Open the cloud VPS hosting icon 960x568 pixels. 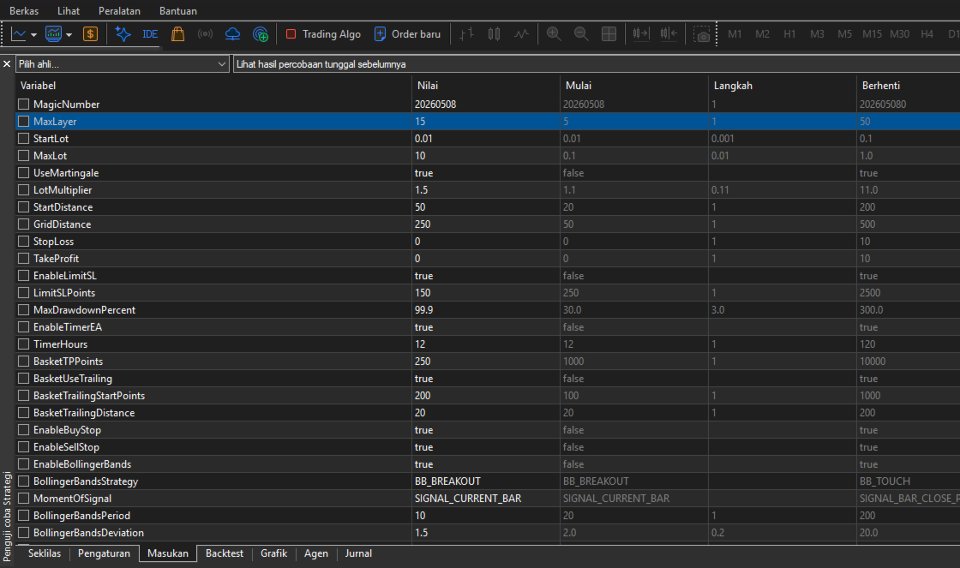click(233, 34)
